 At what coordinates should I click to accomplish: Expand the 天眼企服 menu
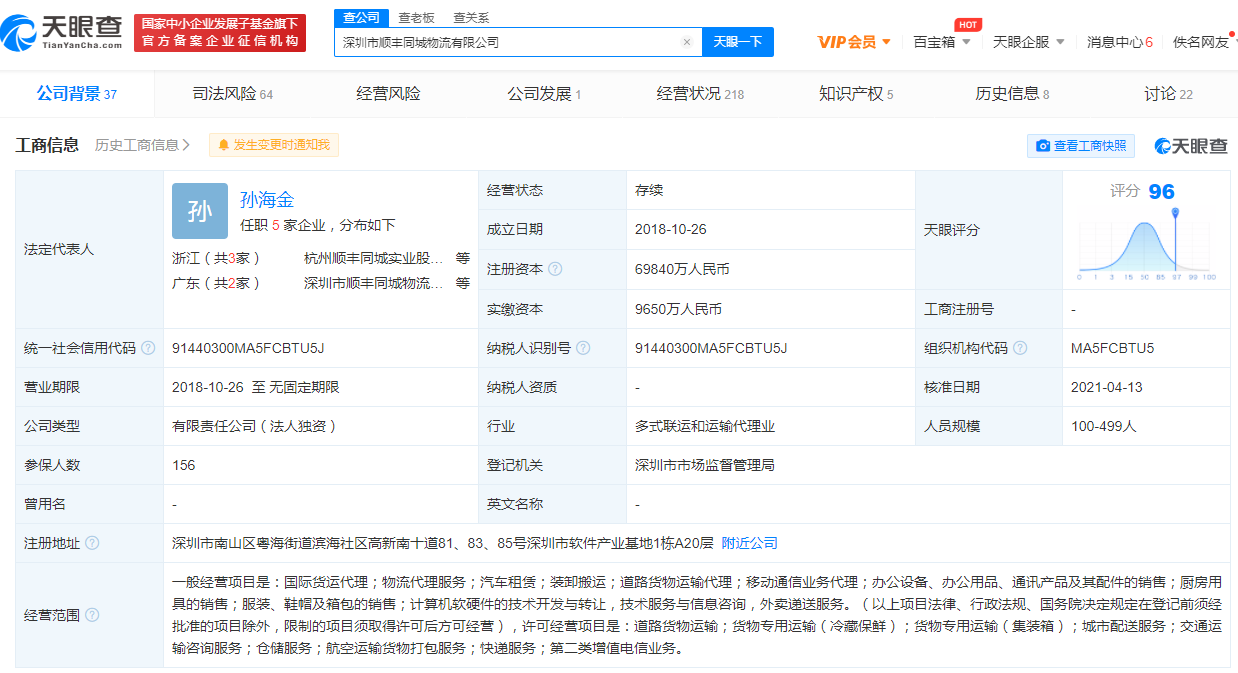tap(1029, 42)
